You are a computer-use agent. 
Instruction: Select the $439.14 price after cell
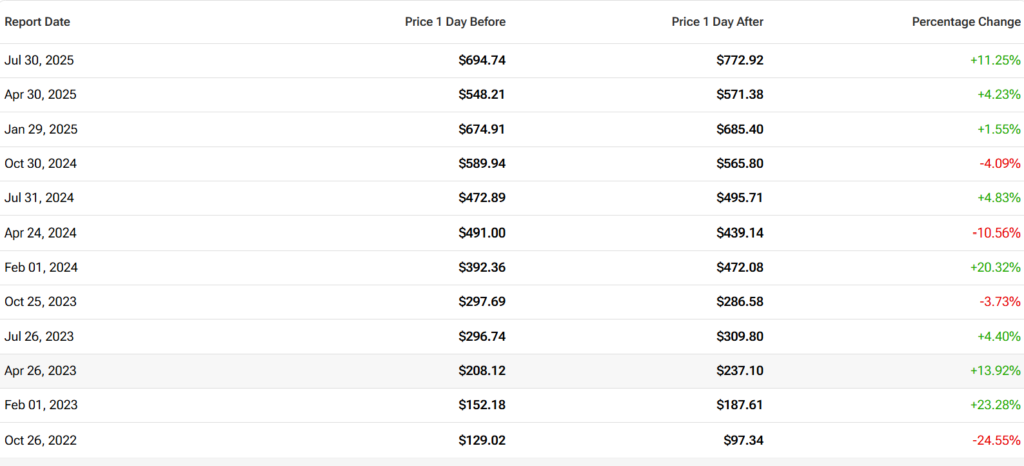(x=740, y=233)
